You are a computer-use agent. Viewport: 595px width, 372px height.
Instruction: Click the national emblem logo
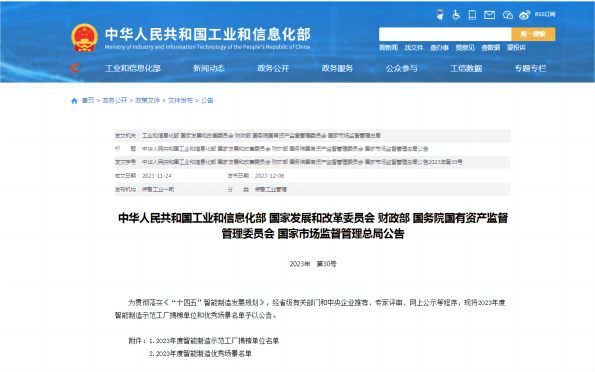coord(84,38)
